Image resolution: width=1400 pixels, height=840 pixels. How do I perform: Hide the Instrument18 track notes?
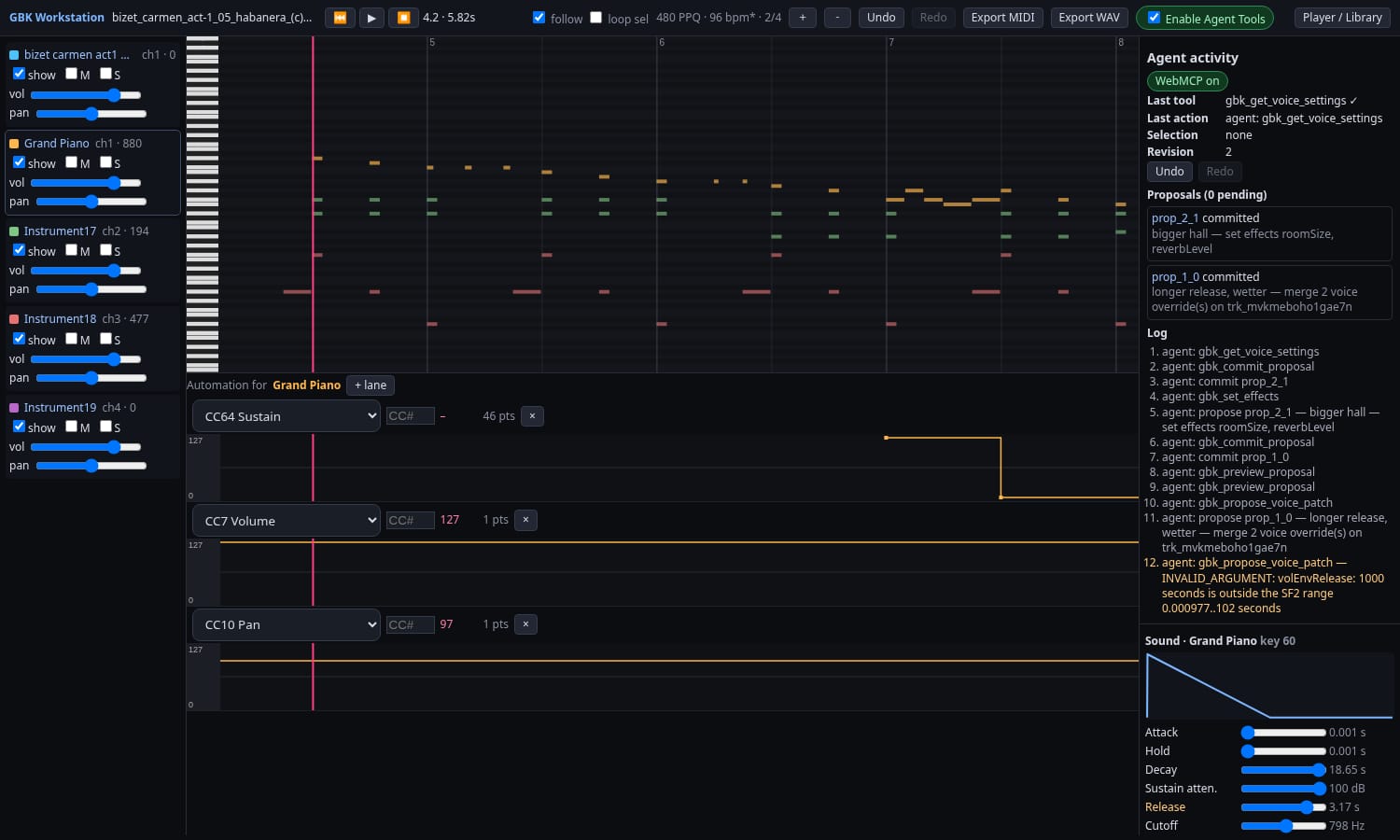pyautogui.click(x=19, y=339)
